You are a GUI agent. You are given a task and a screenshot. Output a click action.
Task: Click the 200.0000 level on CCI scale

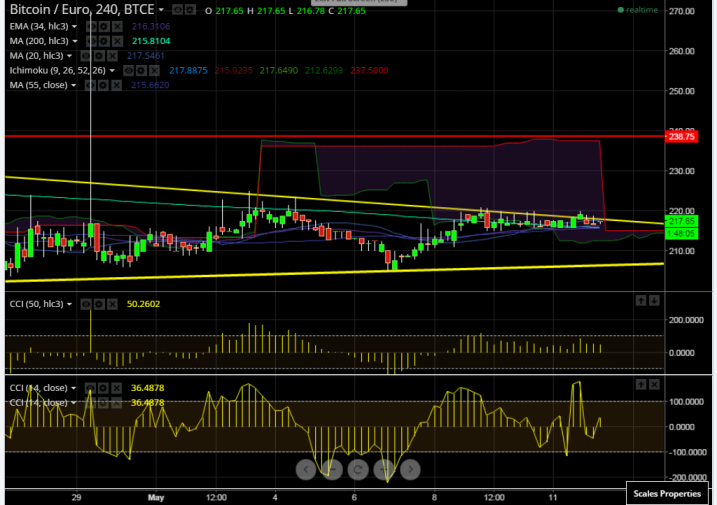point(686,320)
